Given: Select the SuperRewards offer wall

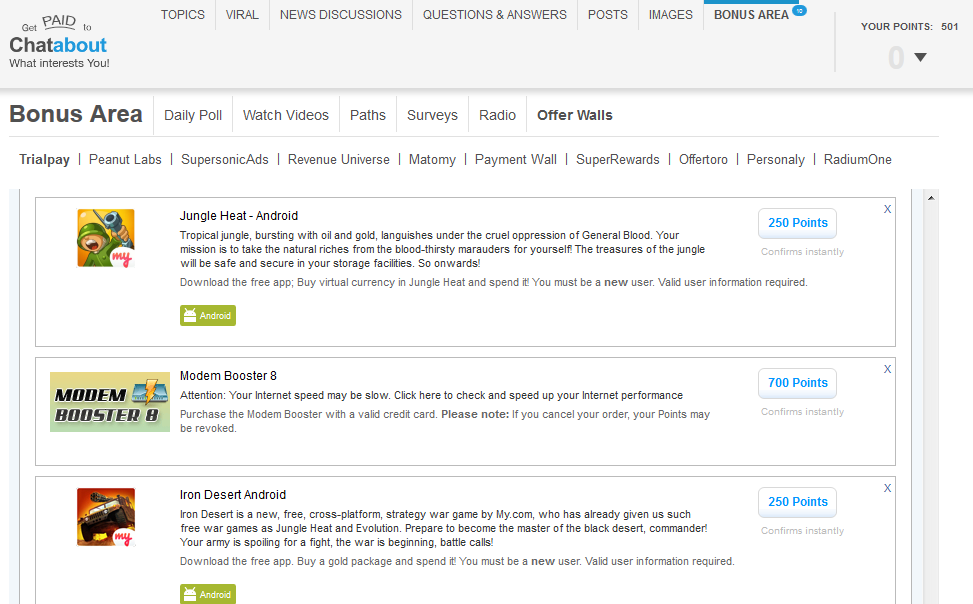Looking at the screenshot, I should 617,160.
